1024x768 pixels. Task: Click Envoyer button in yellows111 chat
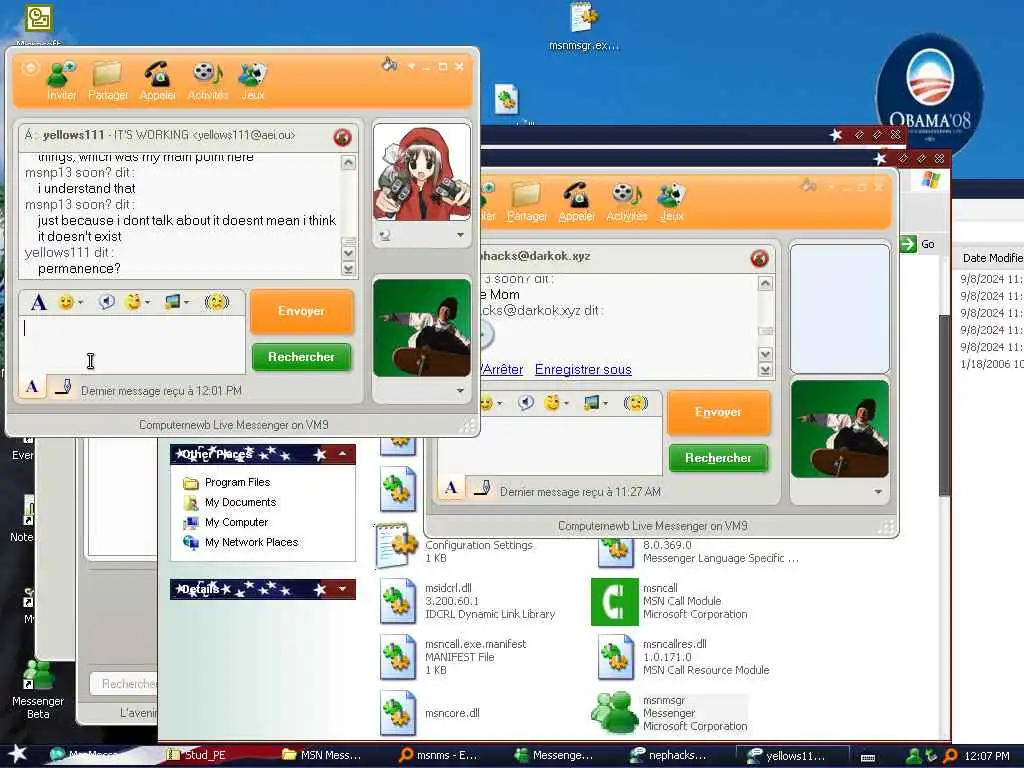point(301,311)
